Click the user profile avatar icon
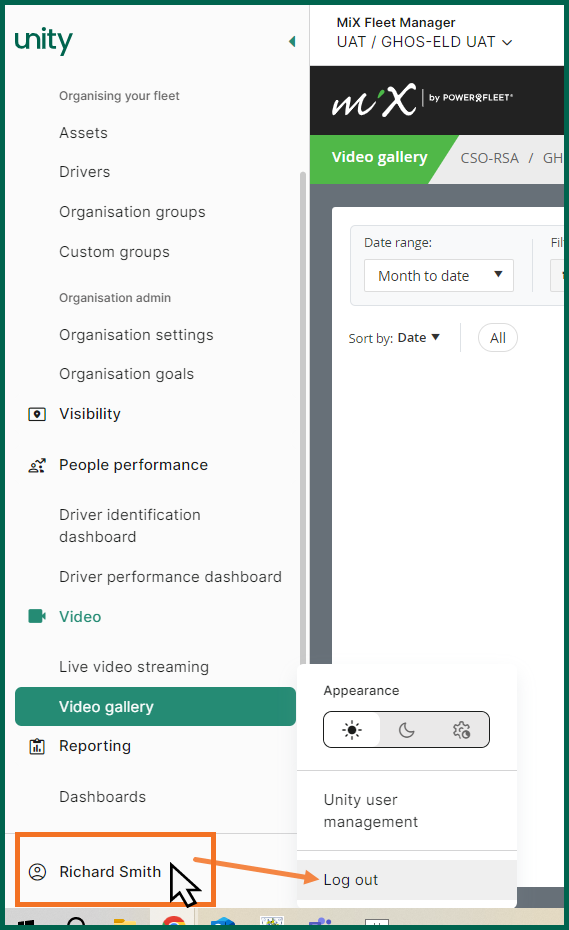The height and width of the screenshot is (930, 569). (x=37, y=872)
